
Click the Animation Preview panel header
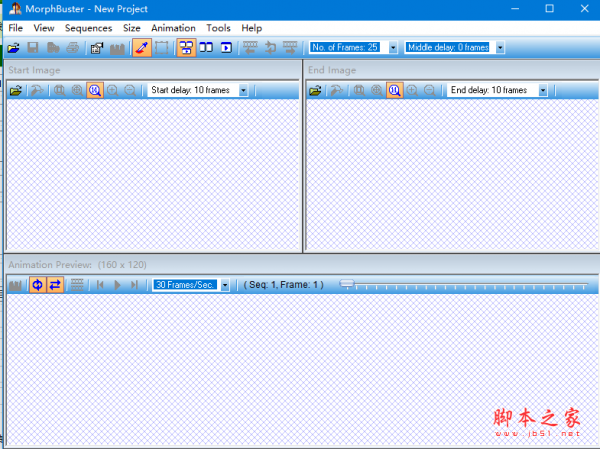302,265
